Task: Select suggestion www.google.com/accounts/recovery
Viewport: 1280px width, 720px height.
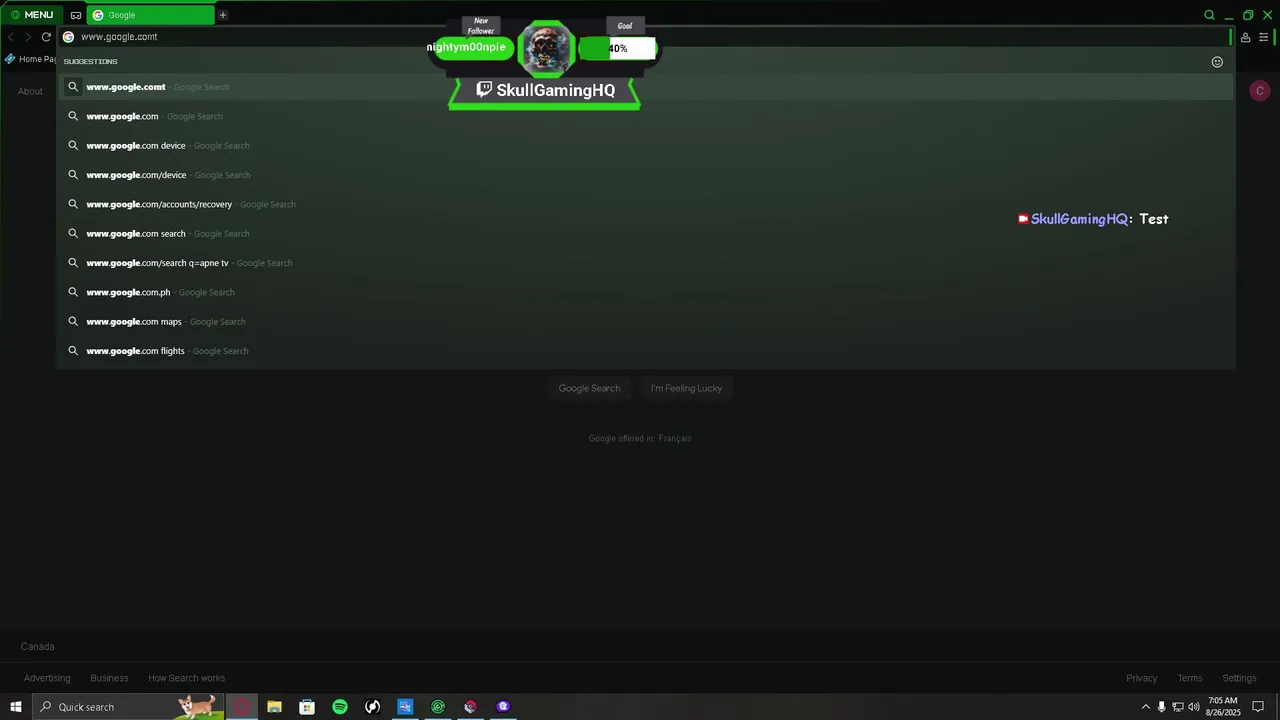Action: coord(646,204)
